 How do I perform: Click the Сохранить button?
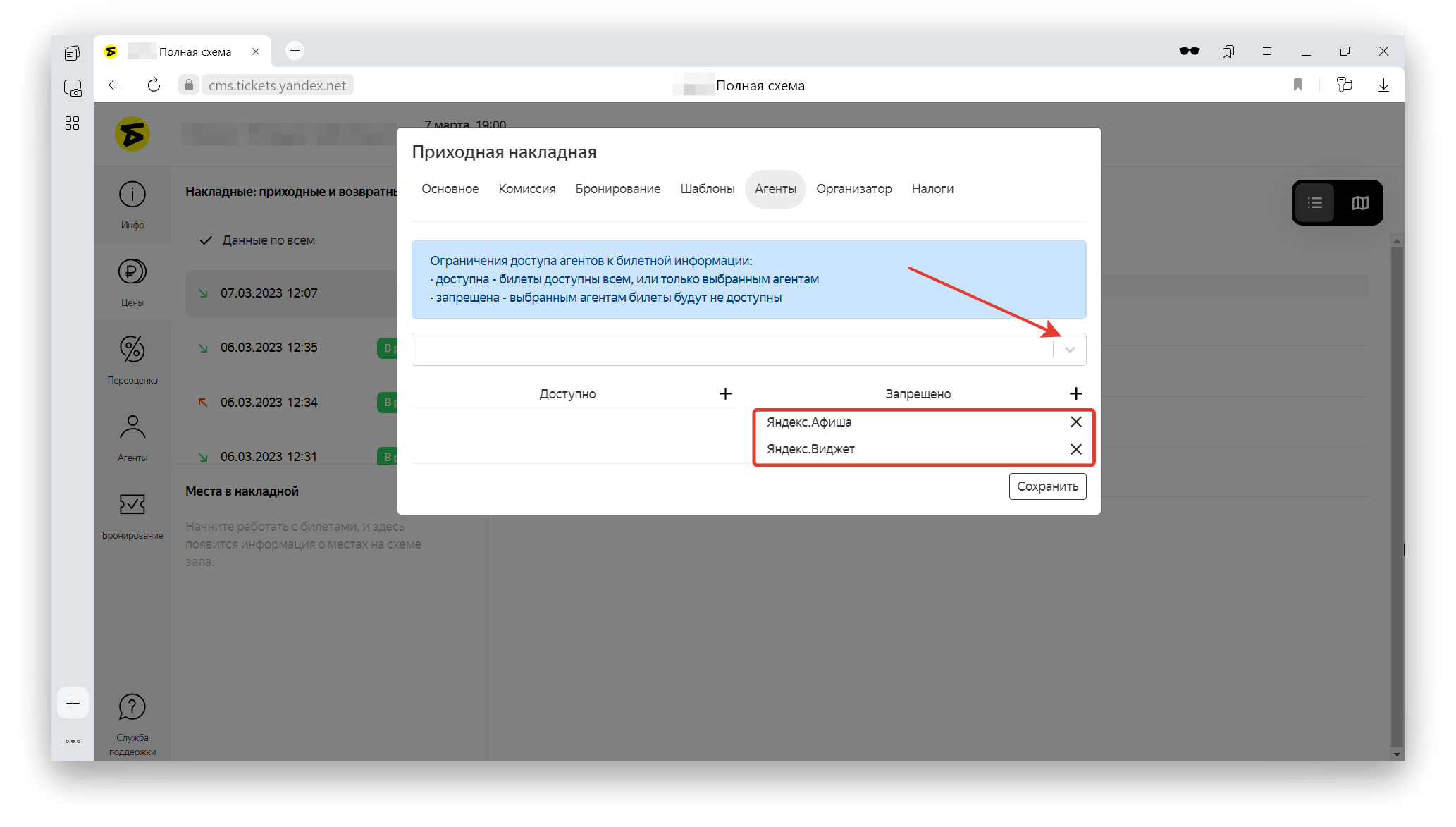coord(1047,486)
